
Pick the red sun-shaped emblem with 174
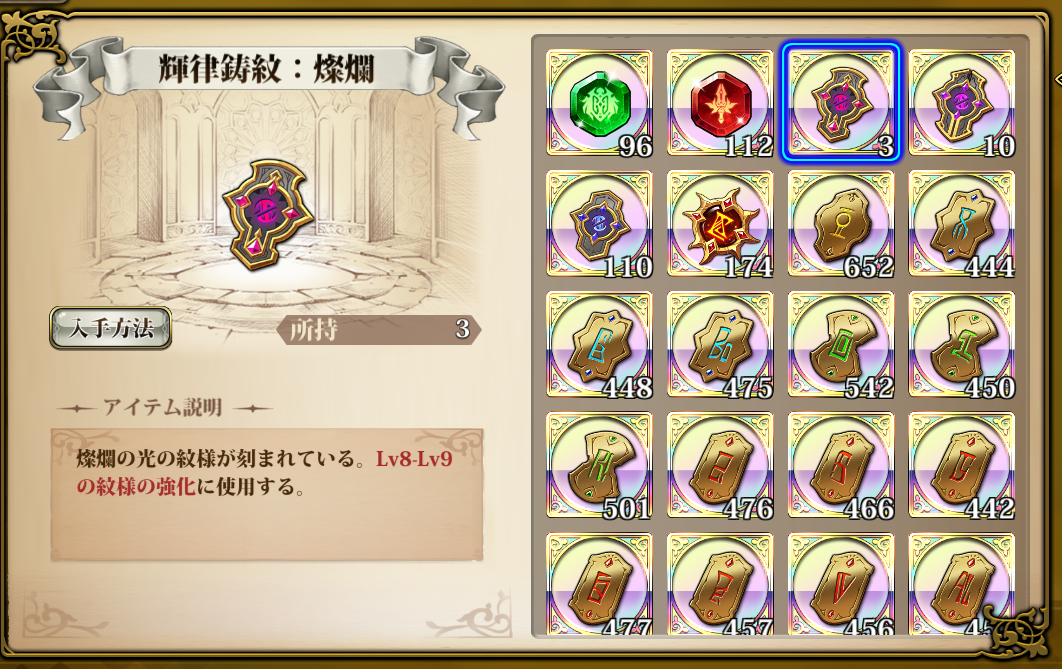(720, 223)
